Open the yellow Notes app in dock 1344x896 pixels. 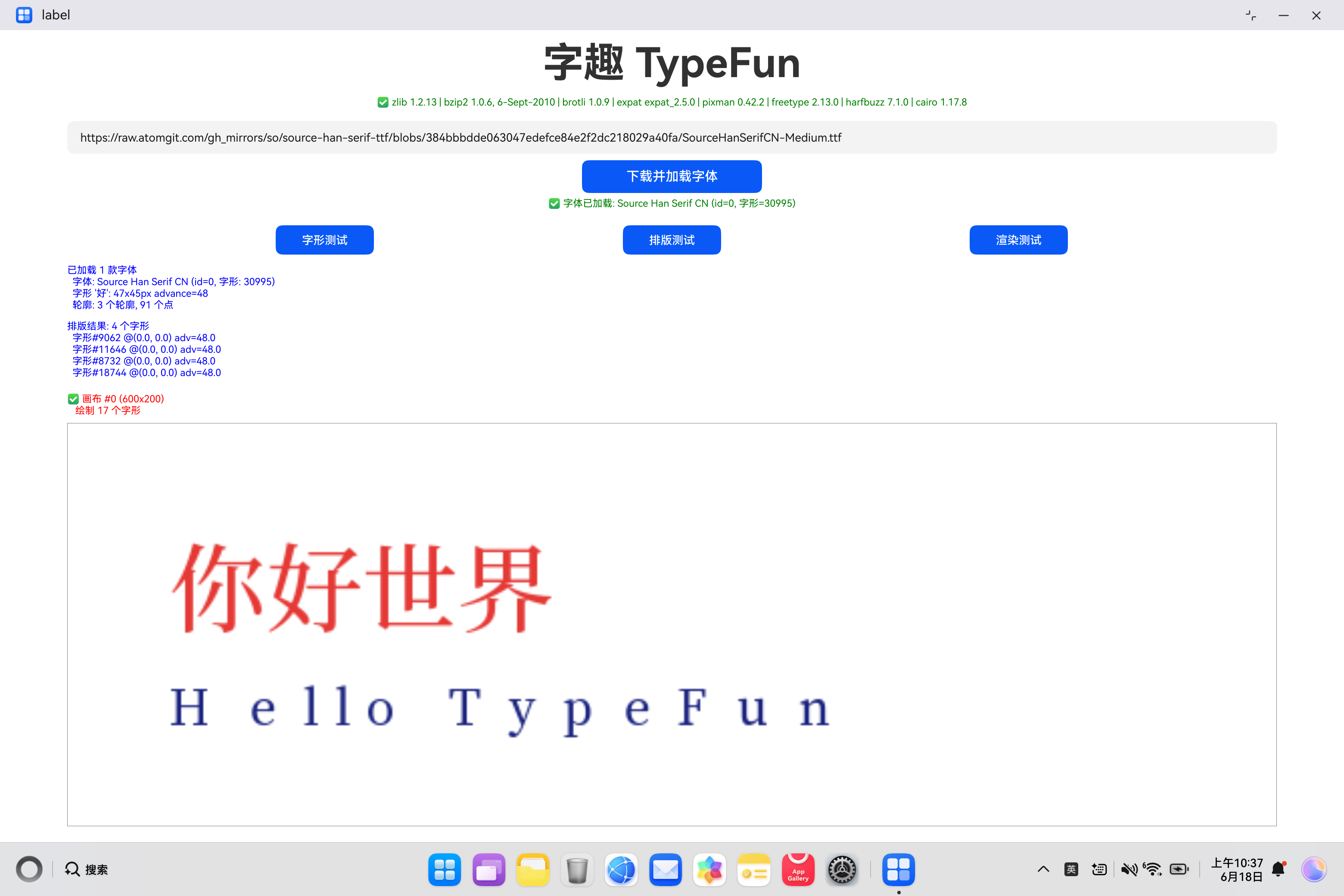pyautogui.click(x=754, y=869)
